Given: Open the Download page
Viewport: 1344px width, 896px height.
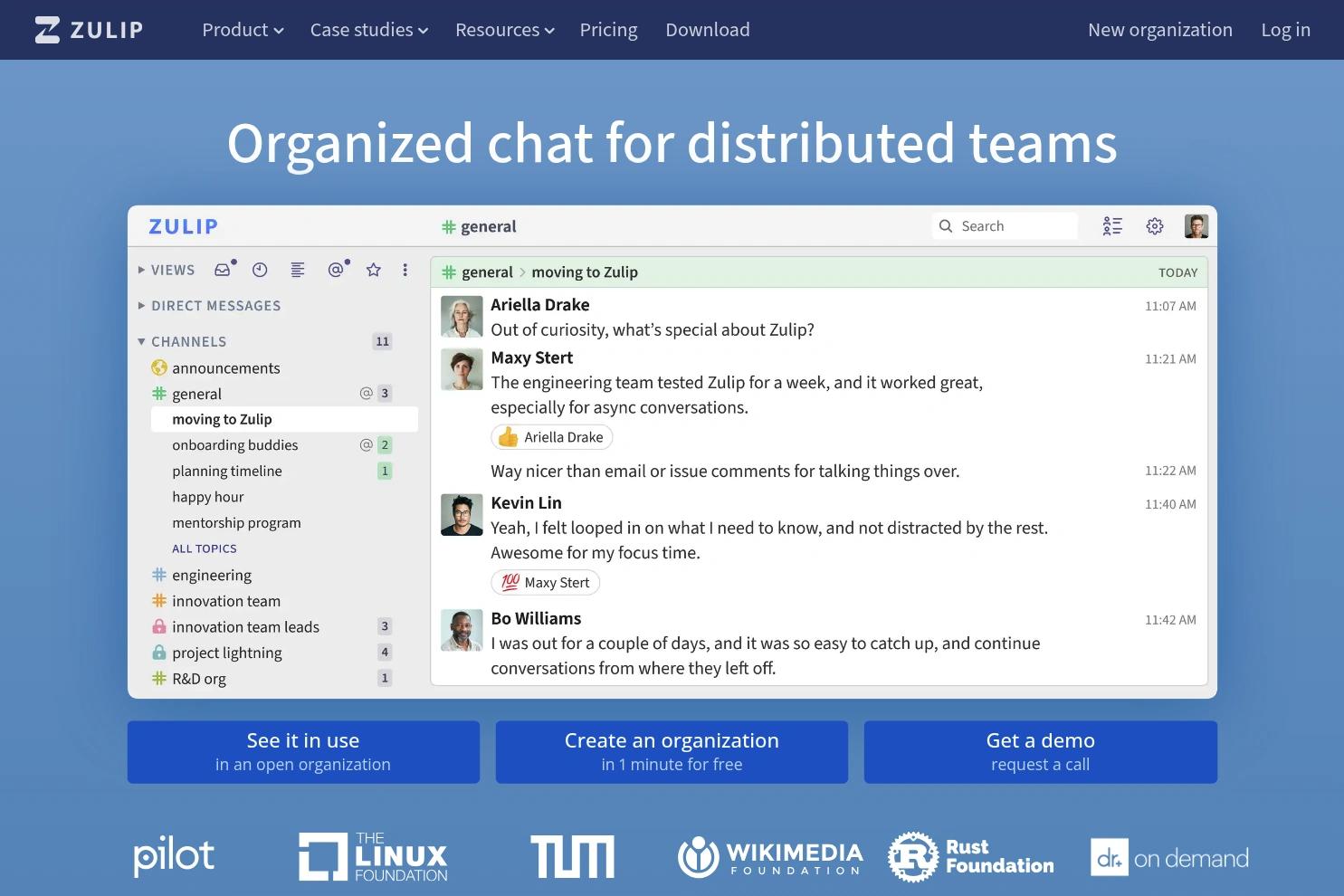Looking at the screenshot, I should (x=708, y=30).
